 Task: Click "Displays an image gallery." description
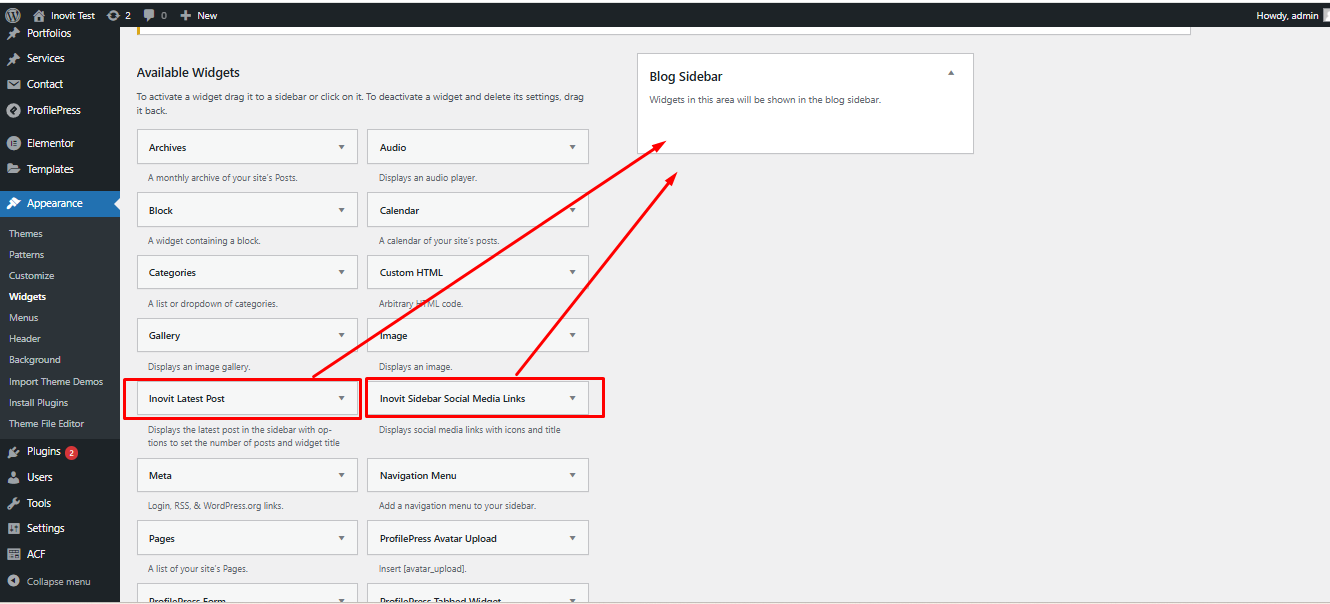point(199,367)
